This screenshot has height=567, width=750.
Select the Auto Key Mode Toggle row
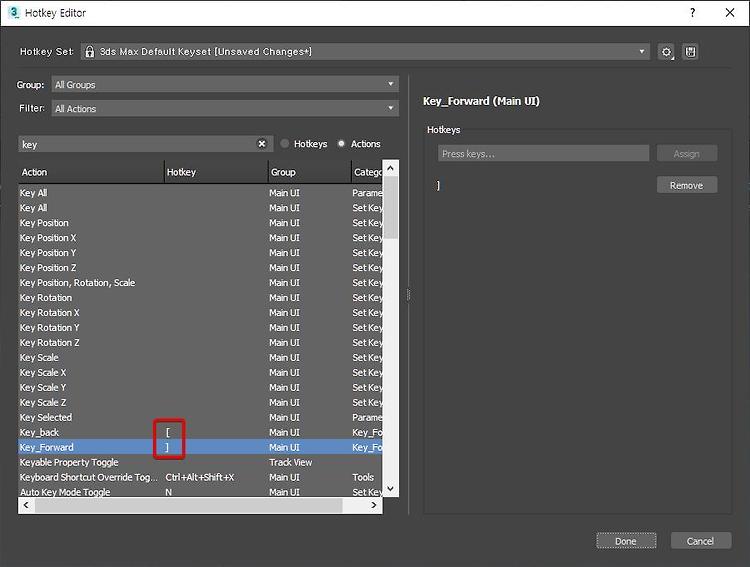[x=200, y=491]
